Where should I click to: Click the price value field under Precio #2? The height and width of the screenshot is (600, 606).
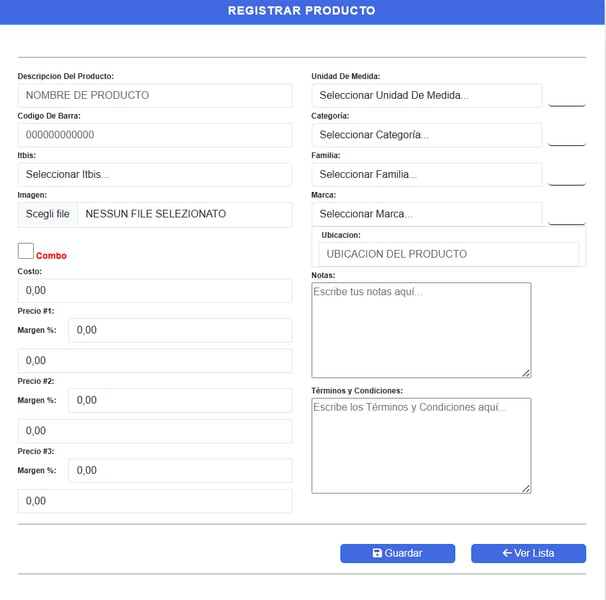155,431
